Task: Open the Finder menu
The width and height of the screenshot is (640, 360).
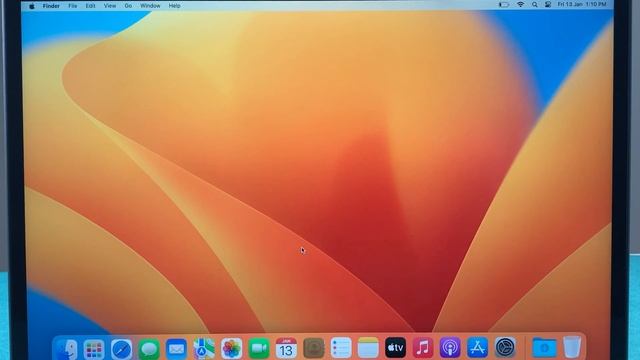Action: coord(51,6)
